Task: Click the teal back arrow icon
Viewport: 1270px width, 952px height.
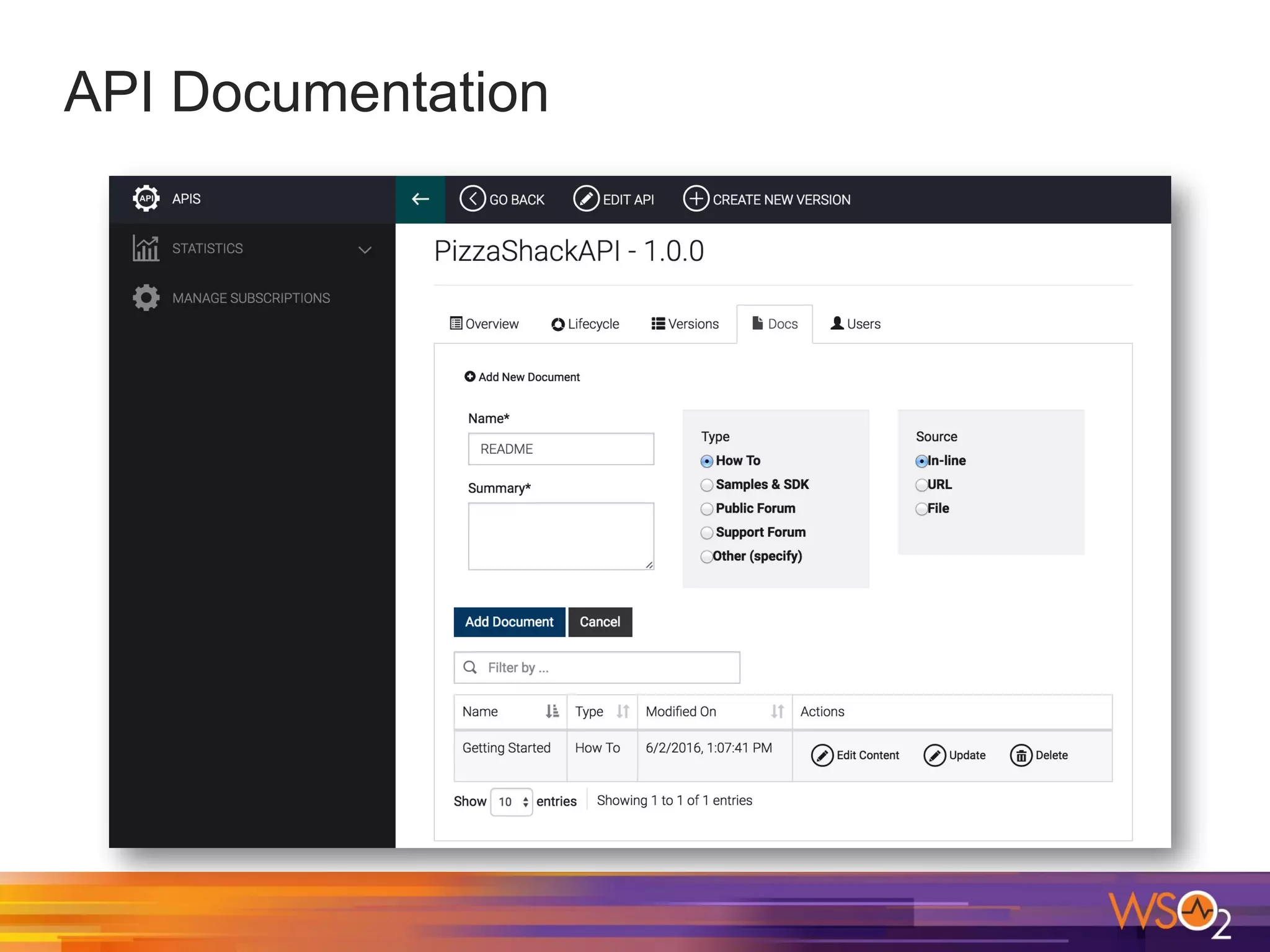Action: click(420, 199)
